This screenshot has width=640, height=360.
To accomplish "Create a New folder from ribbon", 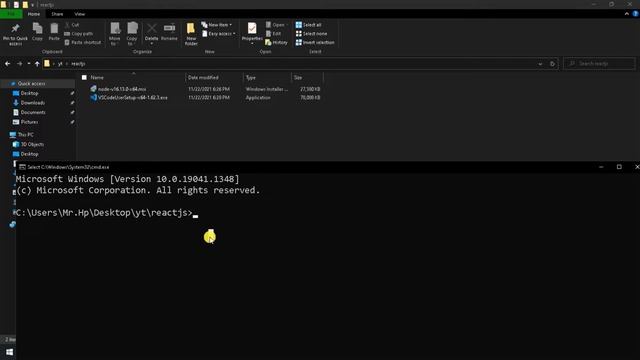I will 191,34.
